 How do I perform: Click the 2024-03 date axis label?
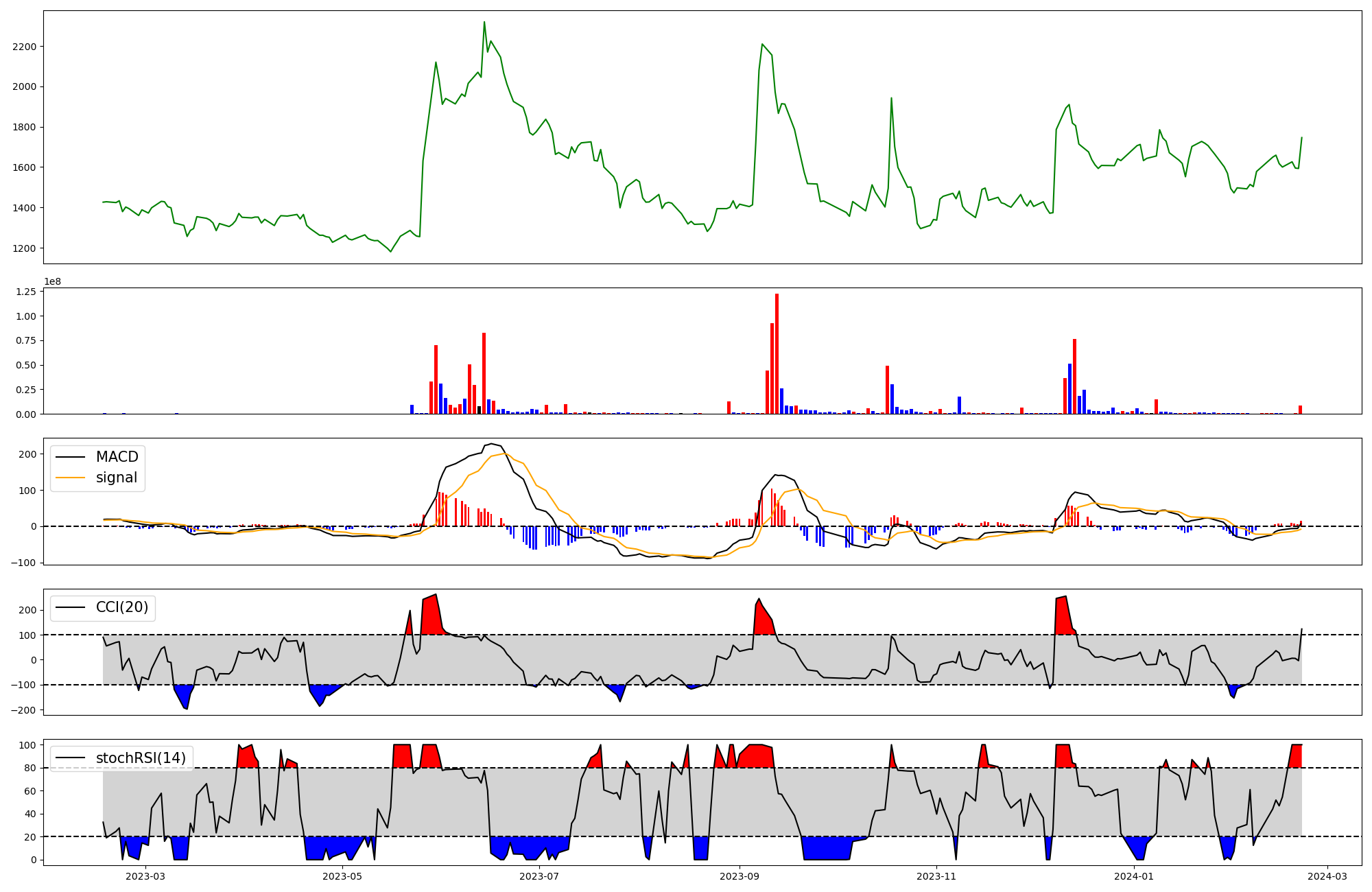pos(1327,876)
